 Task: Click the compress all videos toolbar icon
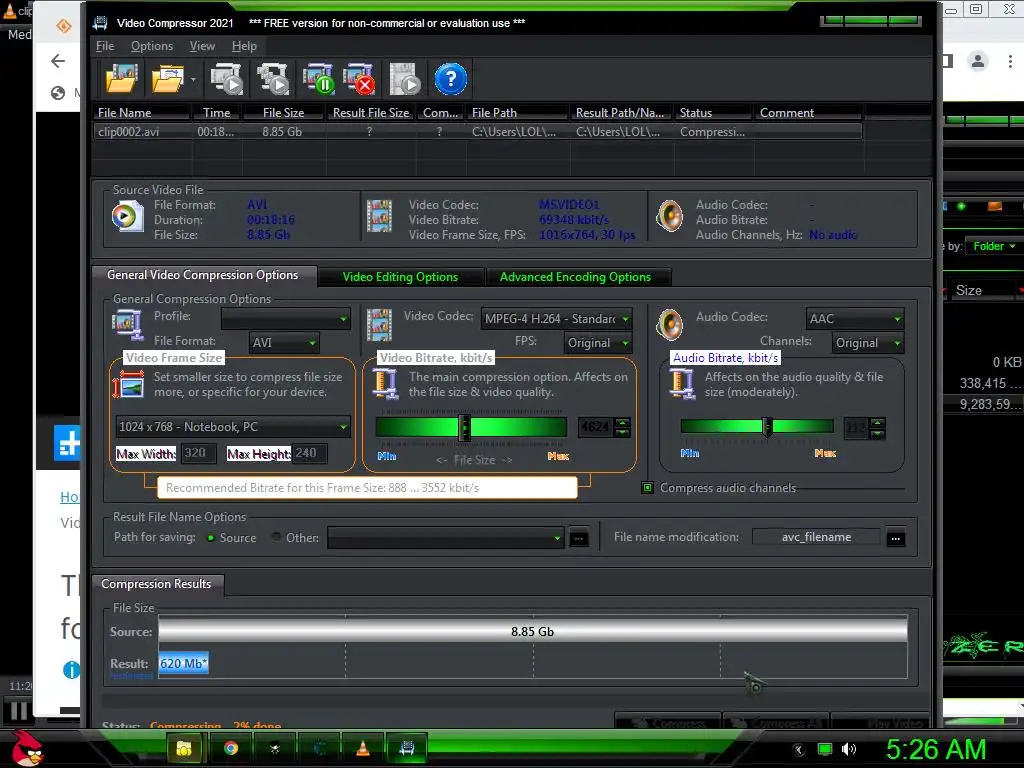point(273,79)
